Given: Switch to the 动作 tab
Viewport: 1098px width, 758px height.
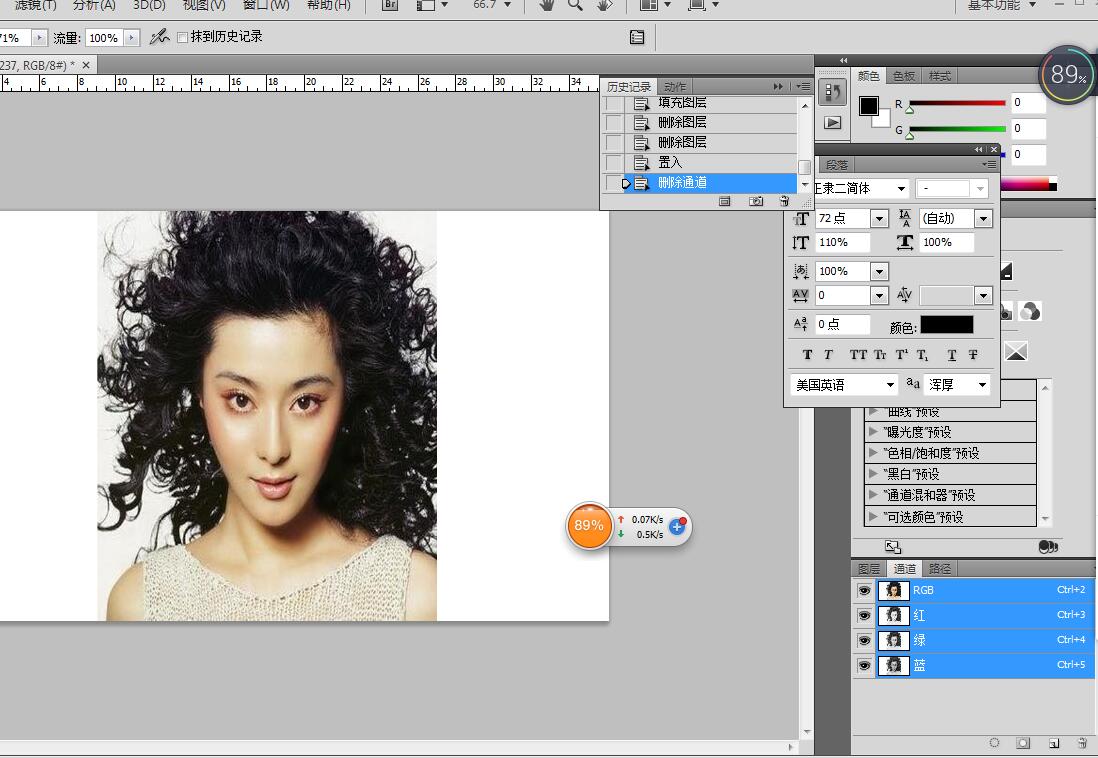Looking at the screenshot, I should pyautogui.click(x=675, y=87).
